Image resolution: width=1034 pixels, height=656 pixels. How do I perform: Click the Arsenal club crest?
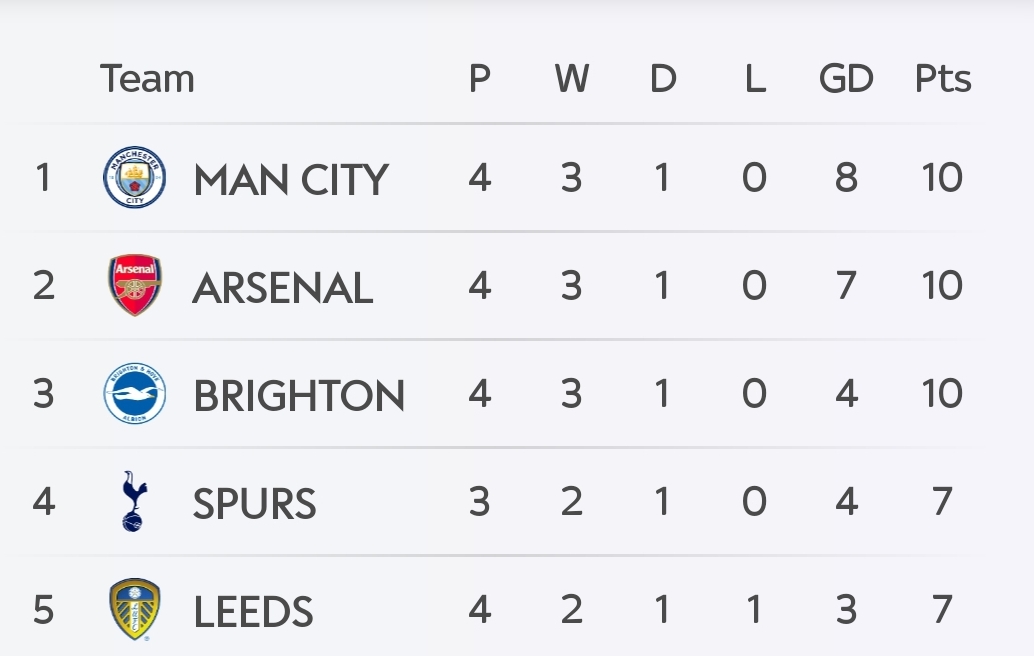coord(135,285)
